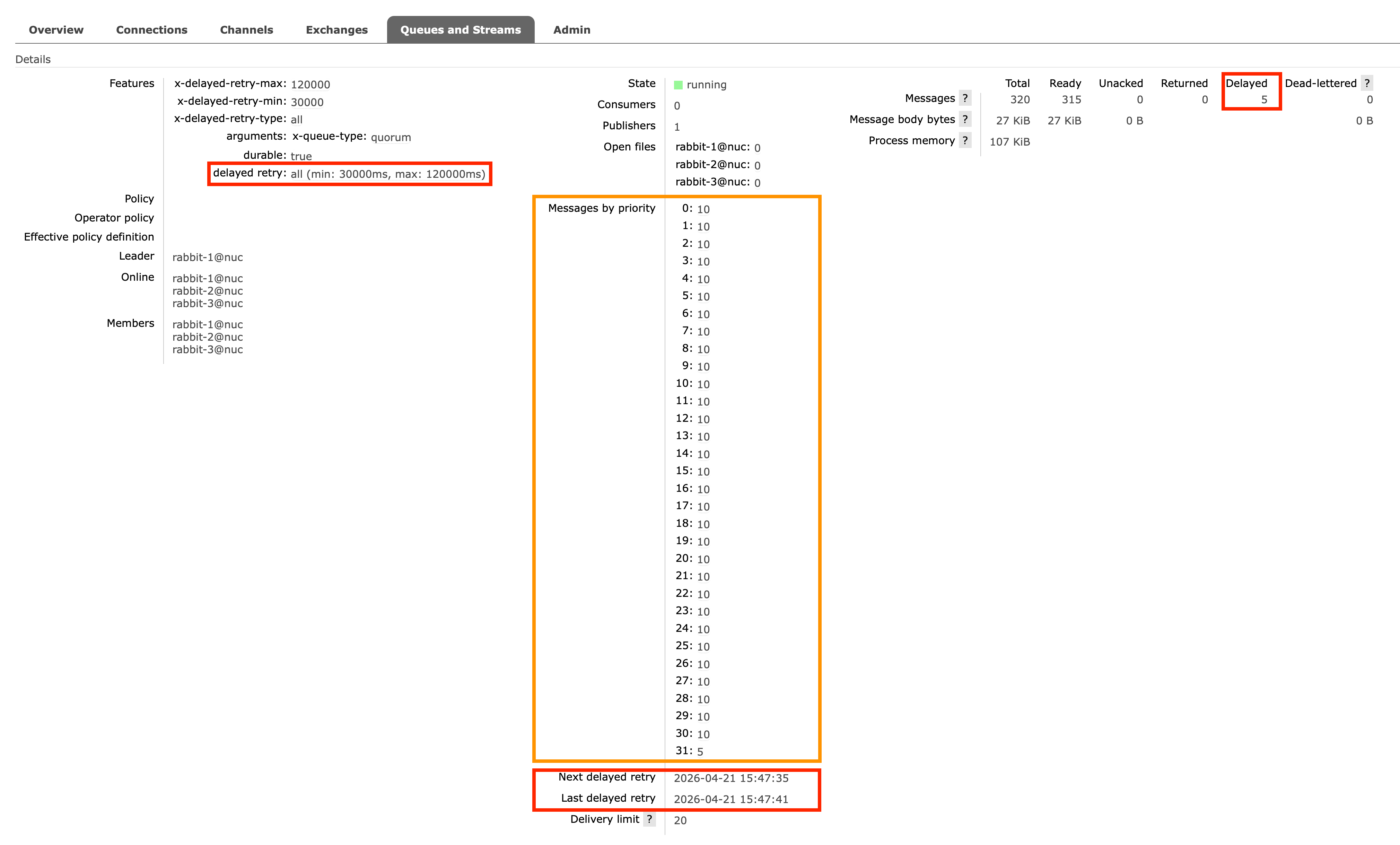The image size is (1400, 845).
Task: Click the Ready messages count 315
Action: click(1071, 99)
